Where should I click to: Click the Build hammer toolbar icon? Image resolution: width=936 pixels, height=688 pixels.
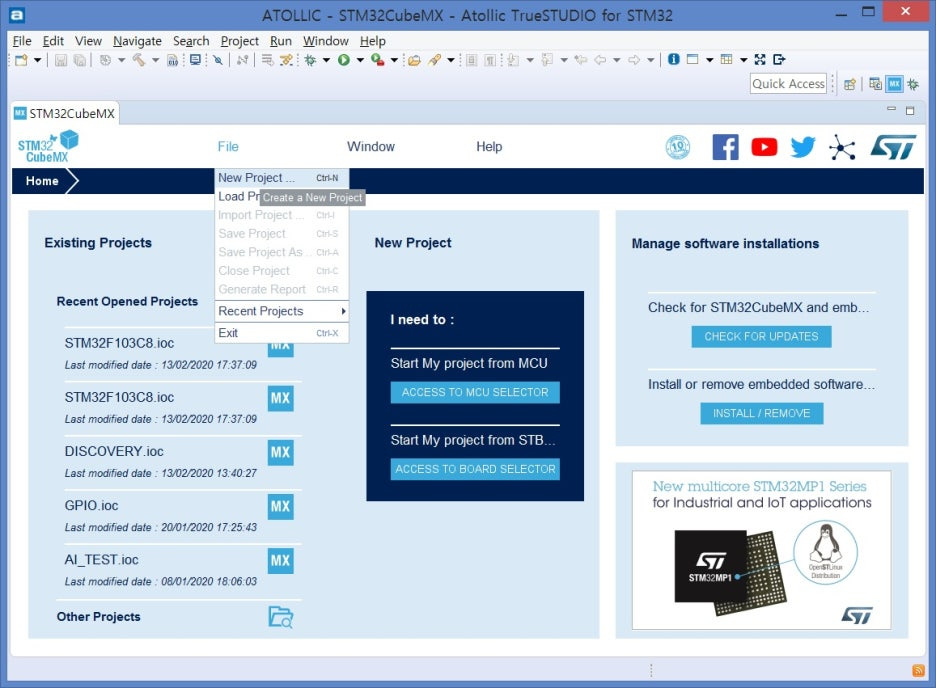click(138, 60)
